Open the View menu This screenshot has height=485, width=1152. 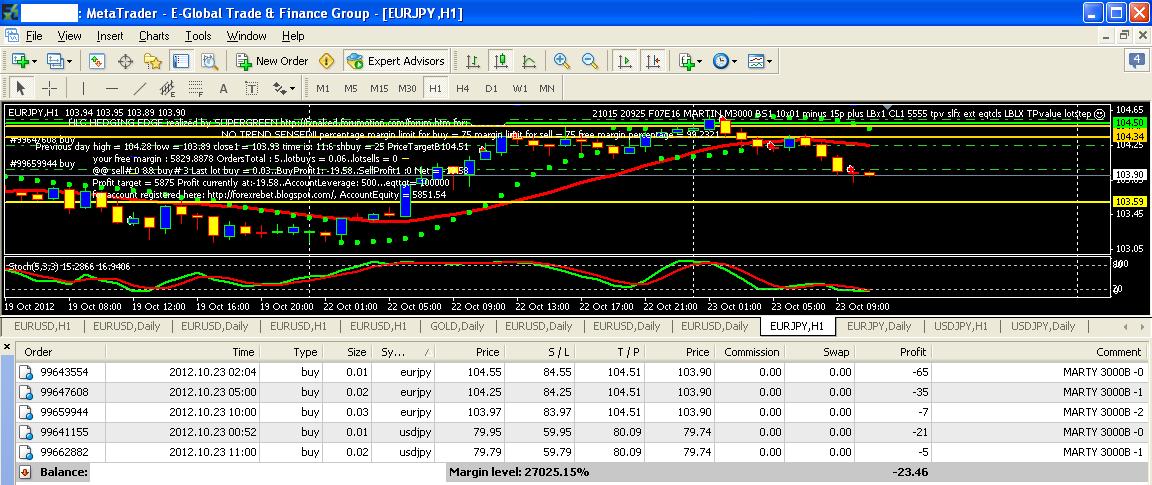(x=69, y=36)
